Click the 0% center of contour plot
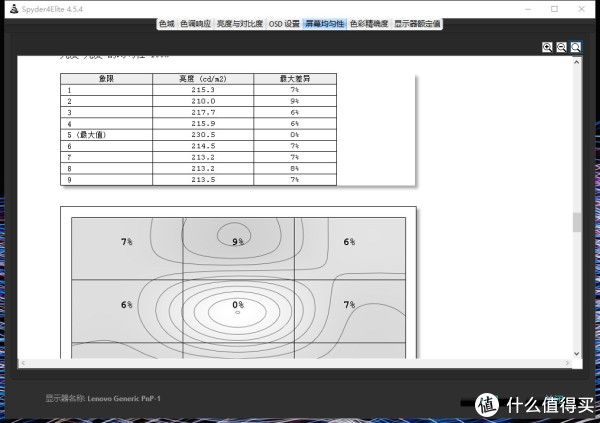This screenshot has width=600, height=423. coord(238,305)
